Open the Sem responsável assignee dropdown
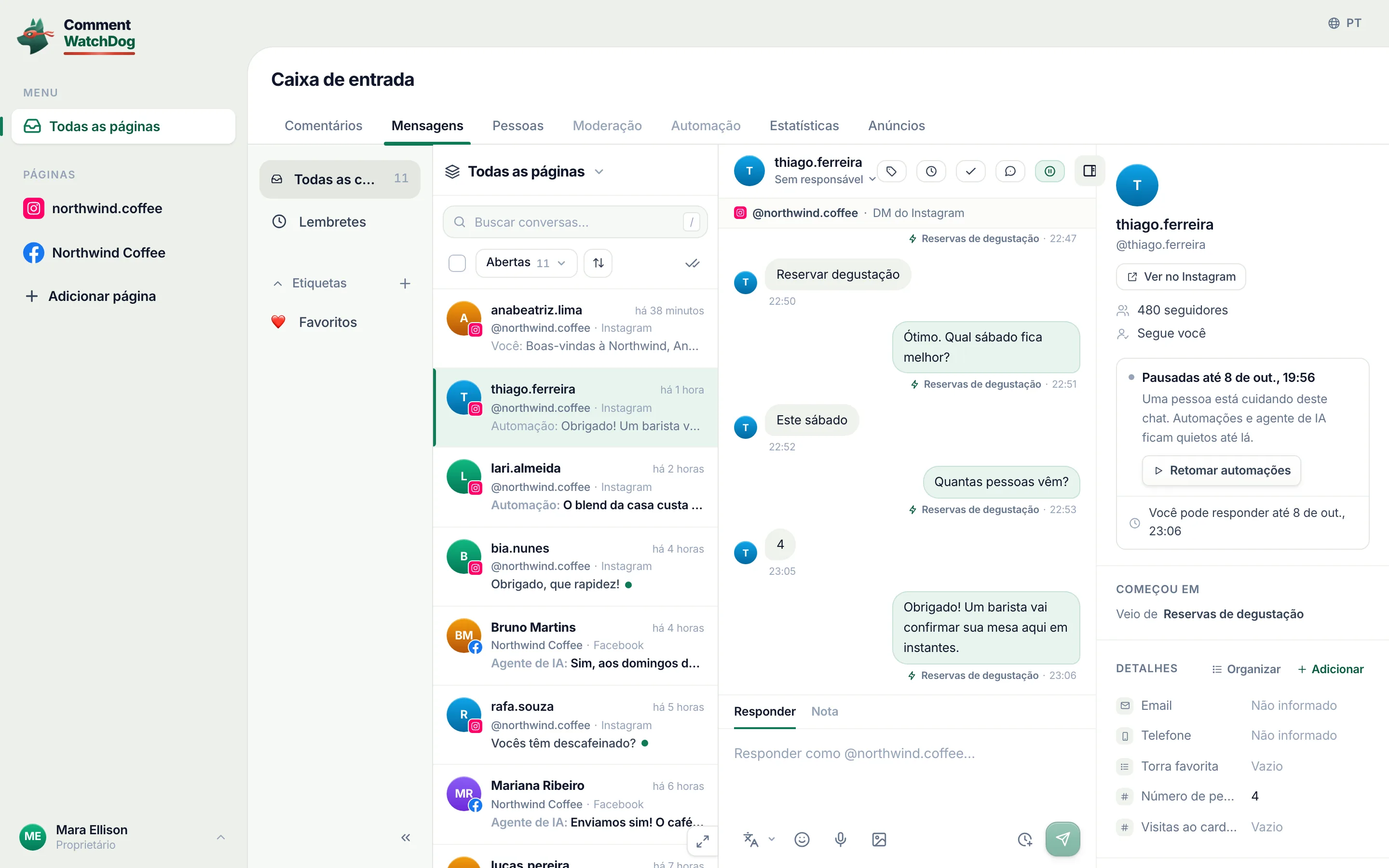1389x868 pixels. pyautogui.click(x=824, y=180)
